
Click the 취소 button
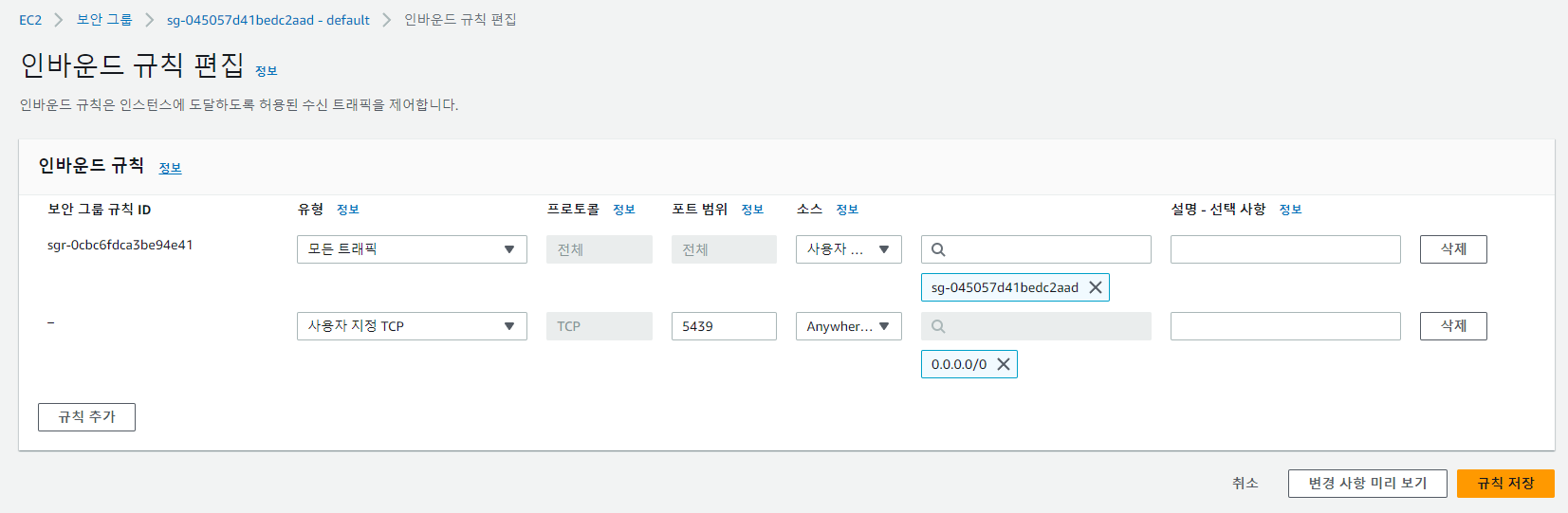1245,484
